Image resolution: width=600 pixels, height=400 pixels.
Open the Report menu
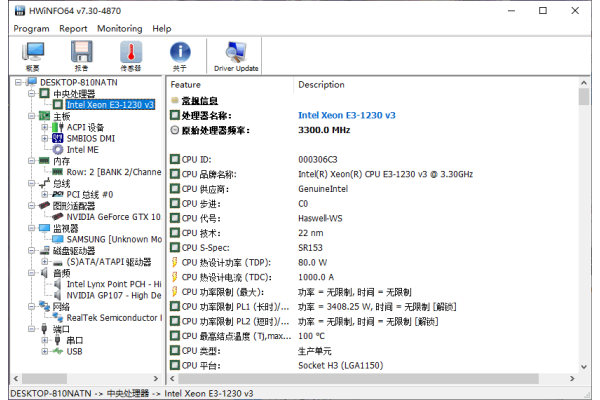click(x=73, y=29)
